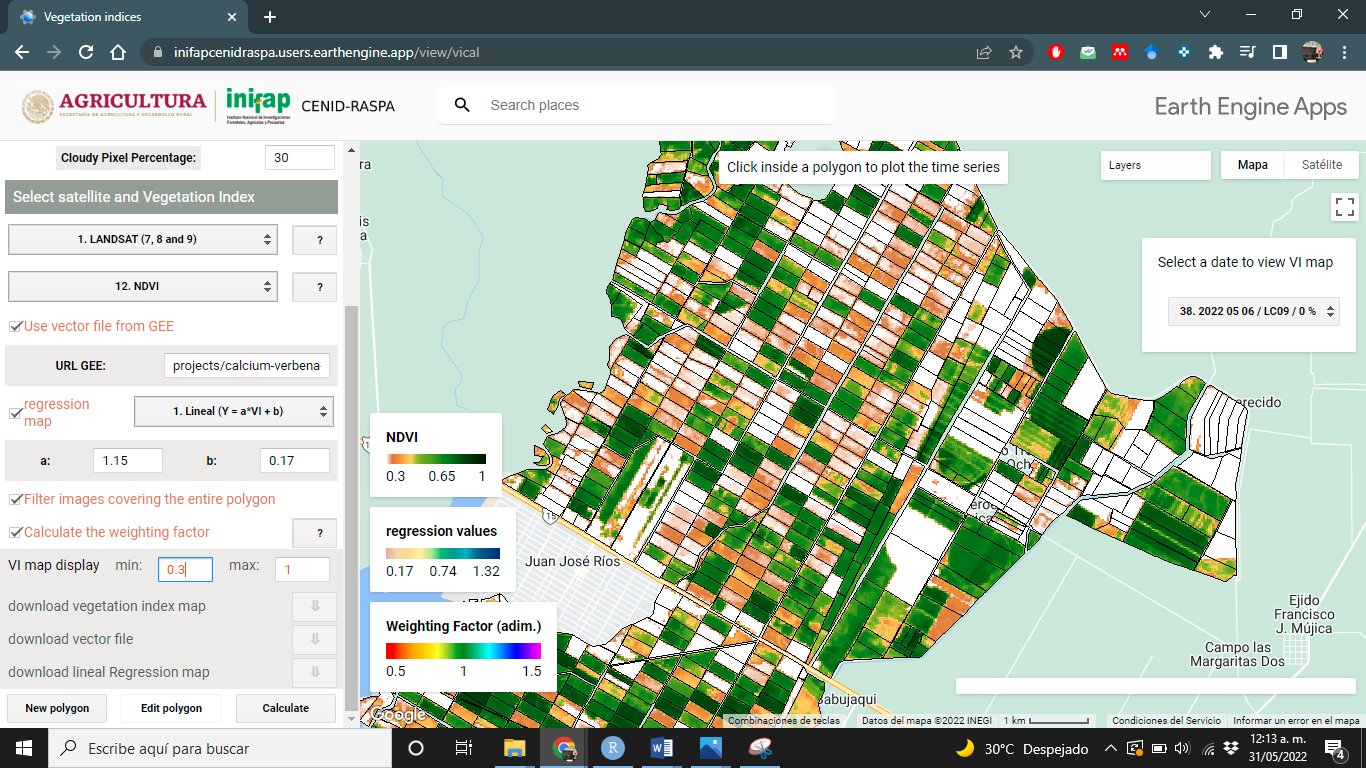Image resolution: width=1366 pixels, height=768 pixels.
Task: Open Word from the taskbar
Action: tap(662, 748)
